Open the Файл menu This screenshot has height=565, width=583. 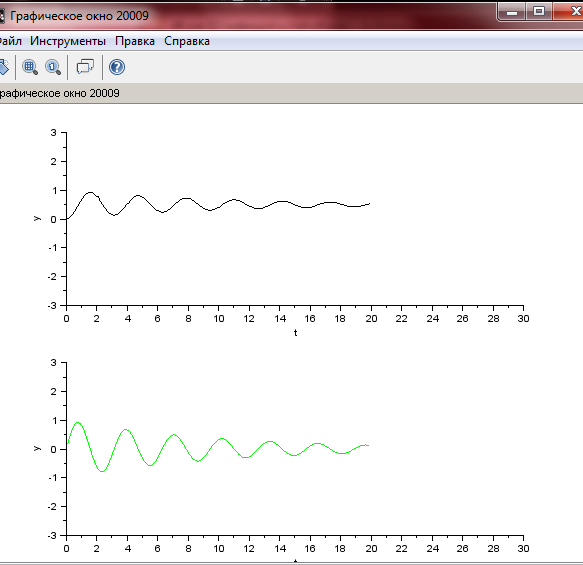(10, 41)
